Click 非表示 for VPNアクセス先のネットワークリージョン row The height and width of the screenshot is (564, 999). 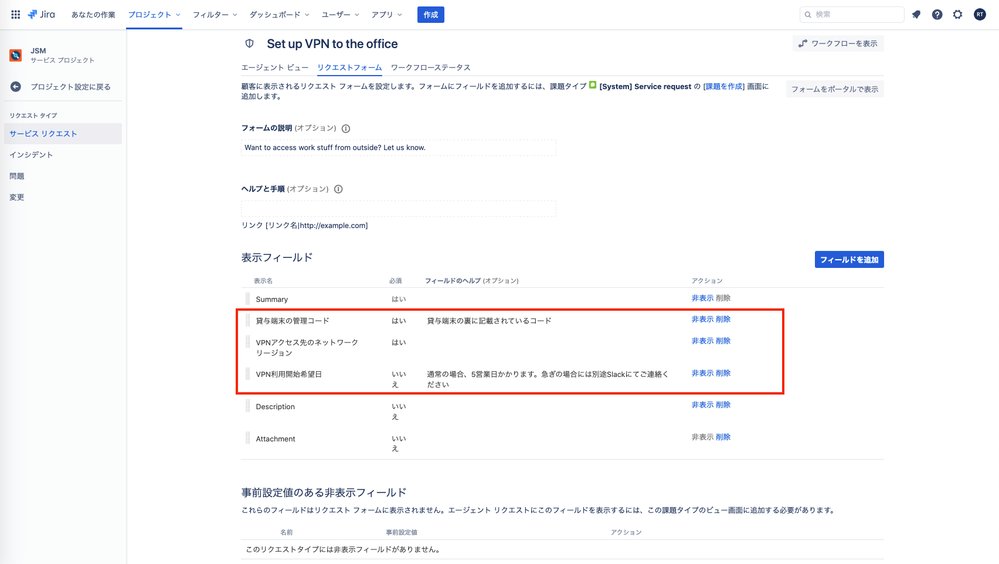[703, 341]
